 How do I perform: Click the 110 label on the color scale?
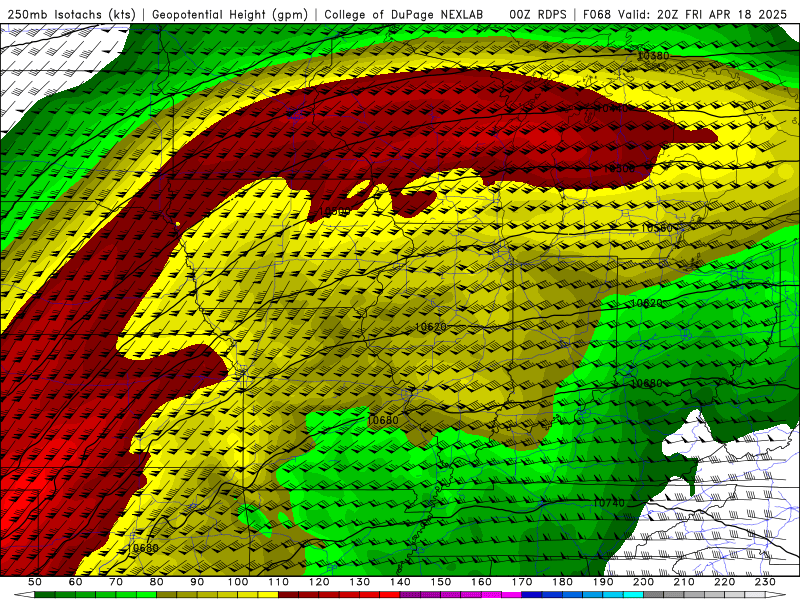279,582
